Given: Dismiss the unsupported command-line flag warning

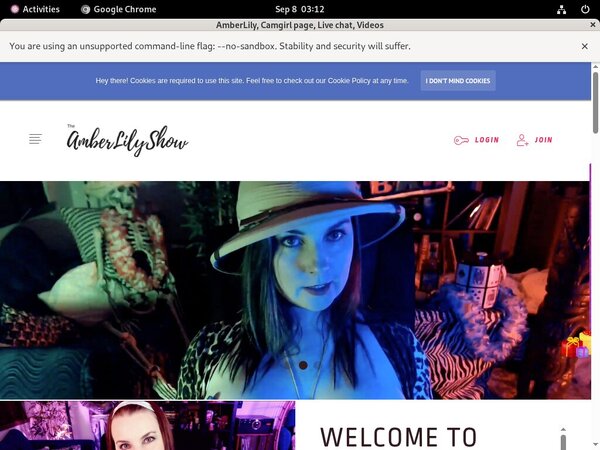Looking at the screenshot, I should point(585,46).
